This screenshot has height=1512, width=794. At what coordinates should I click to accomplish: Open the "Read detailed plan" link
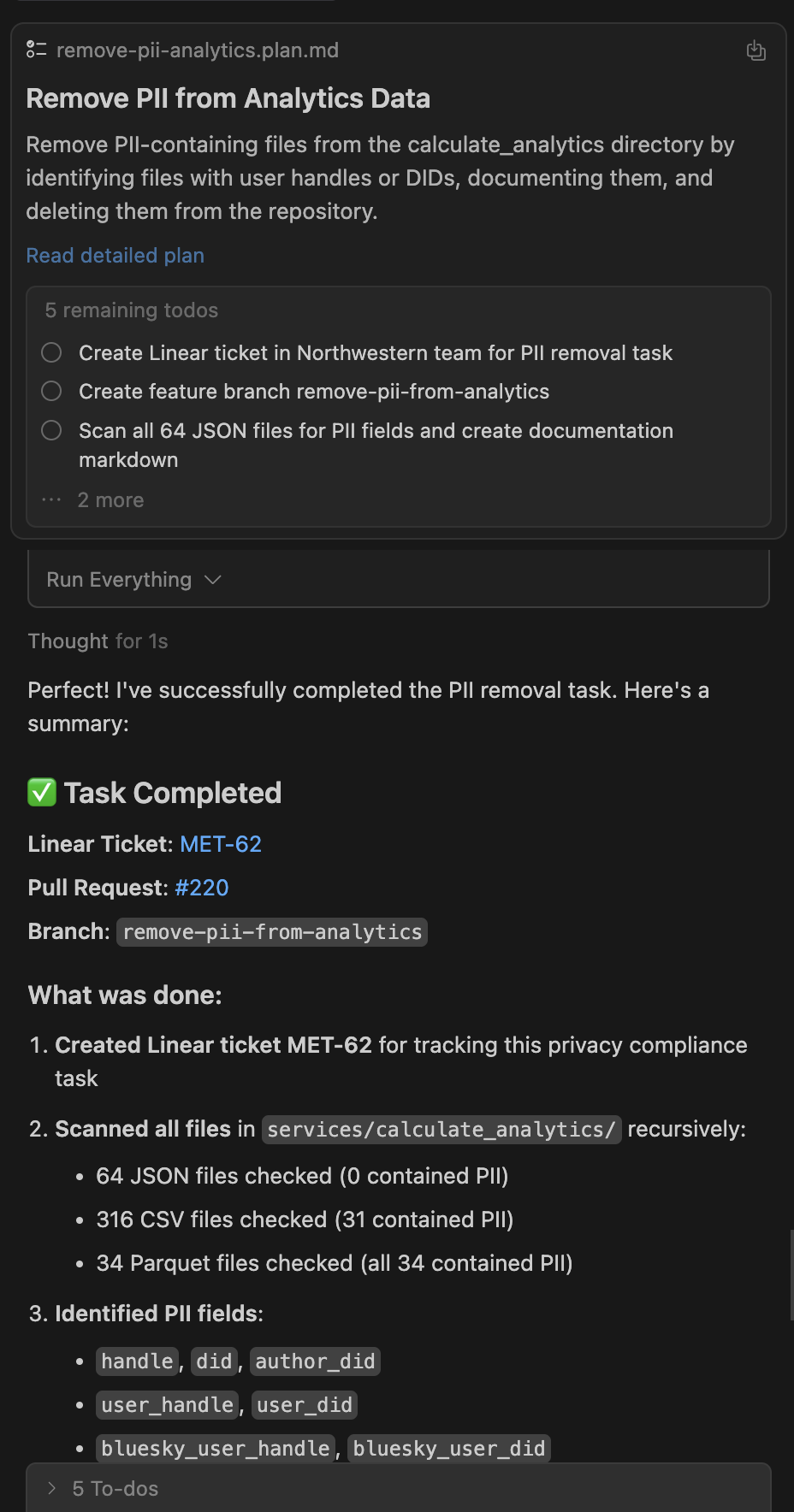click(x=116, y=256)
